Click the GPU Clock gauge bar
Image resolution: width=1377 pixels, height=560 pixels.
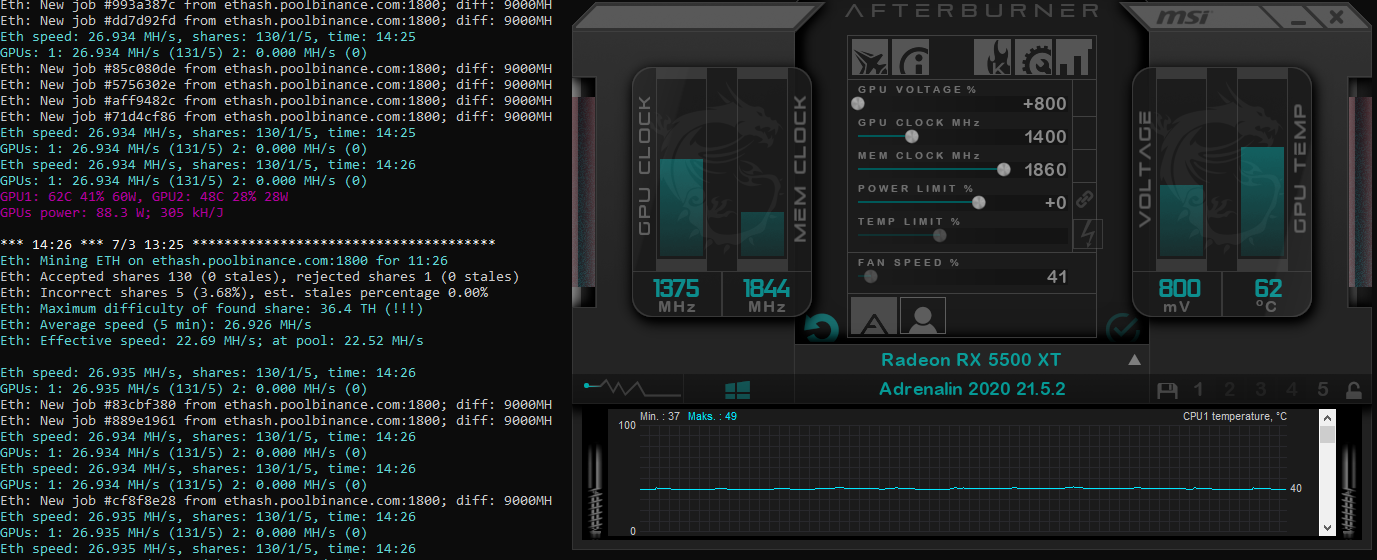pos(681,208)
